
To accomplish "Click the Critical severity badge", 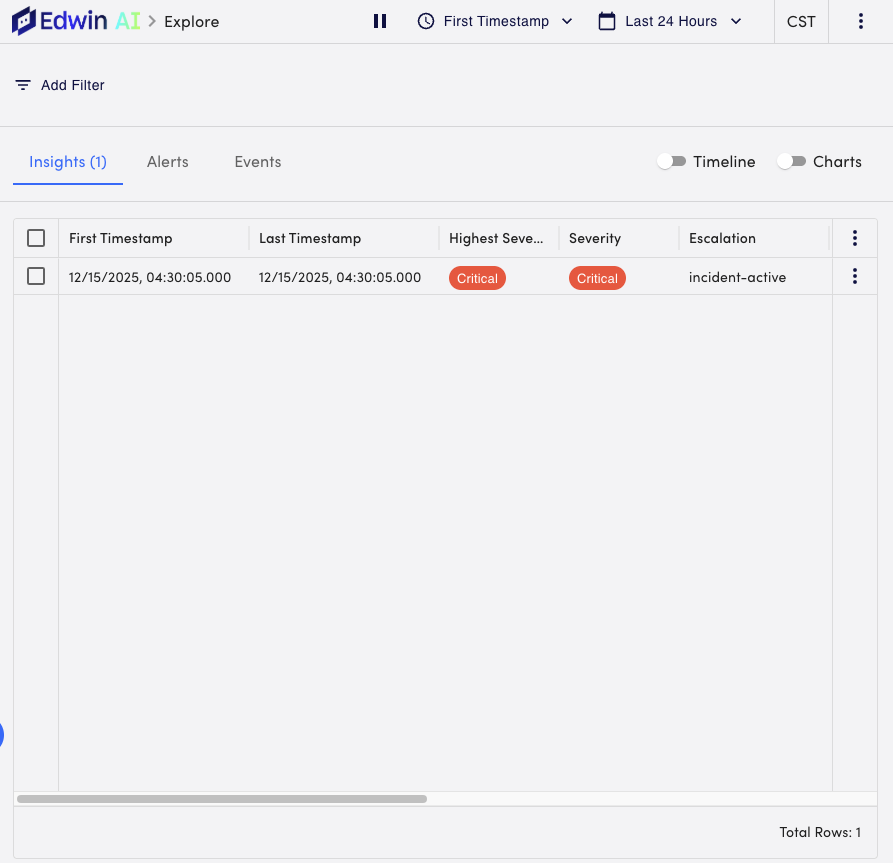I will pyautogui.click(x=597, y=277).
